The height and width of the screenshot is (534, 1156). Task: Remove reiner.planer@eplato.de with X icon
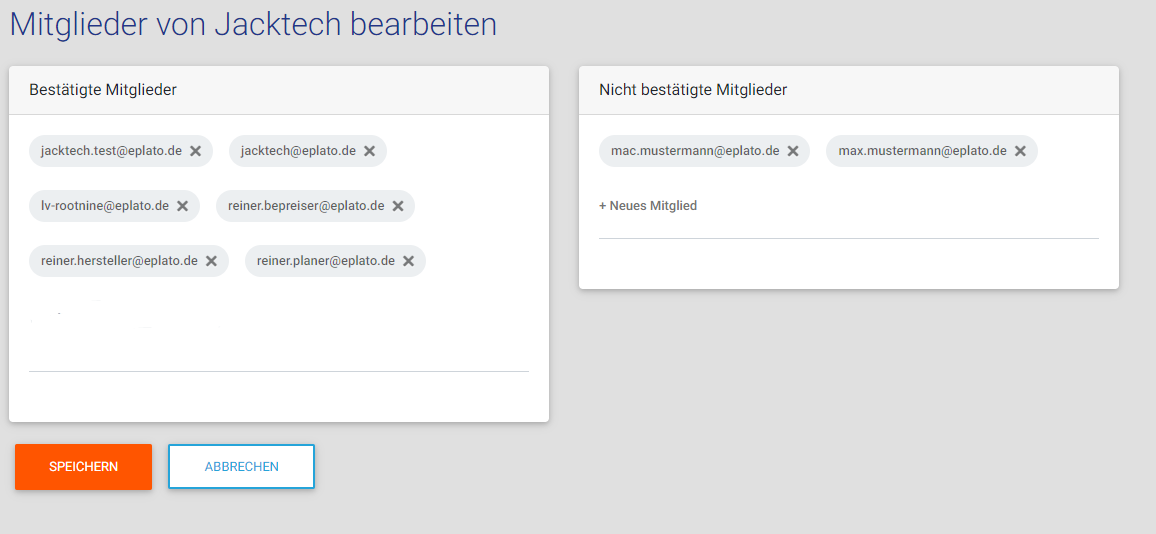point(409,261)
